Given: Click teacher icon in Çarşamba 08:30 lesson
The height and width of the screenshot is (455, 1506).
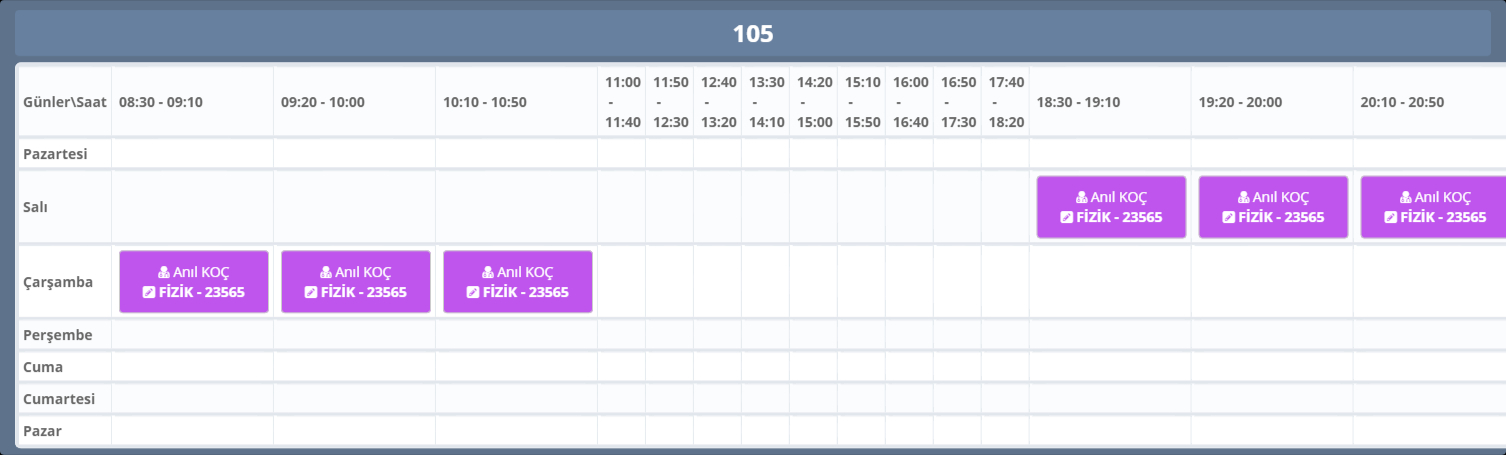Looking at the screenshot, I should [165, 272].
